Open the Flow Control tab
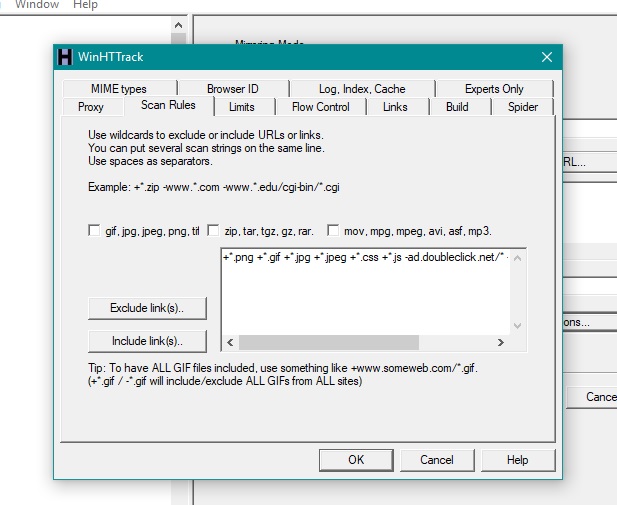 click(320, 107)
